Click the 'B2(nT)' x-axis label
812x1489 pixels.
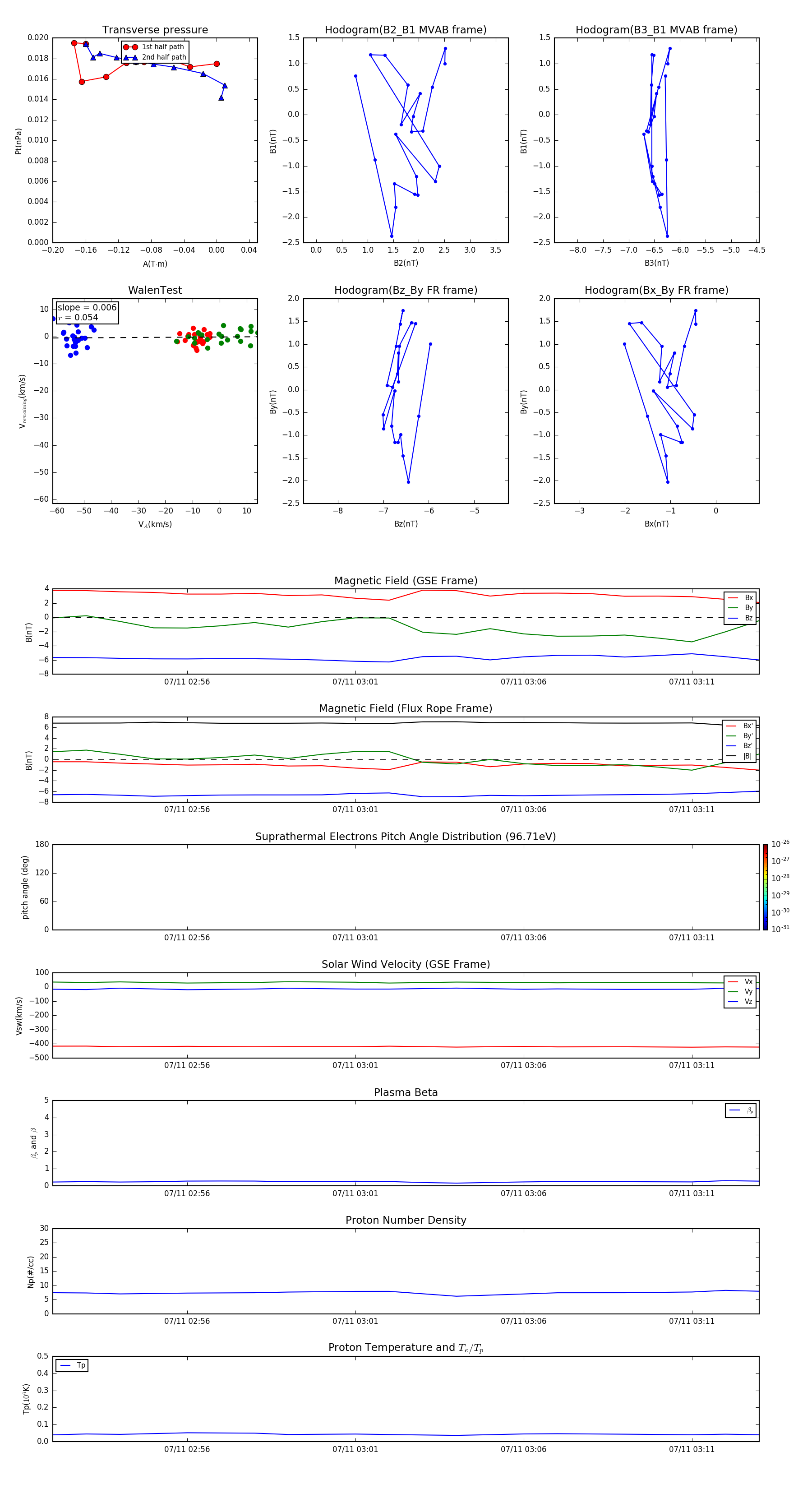click(x=406, y=263)
